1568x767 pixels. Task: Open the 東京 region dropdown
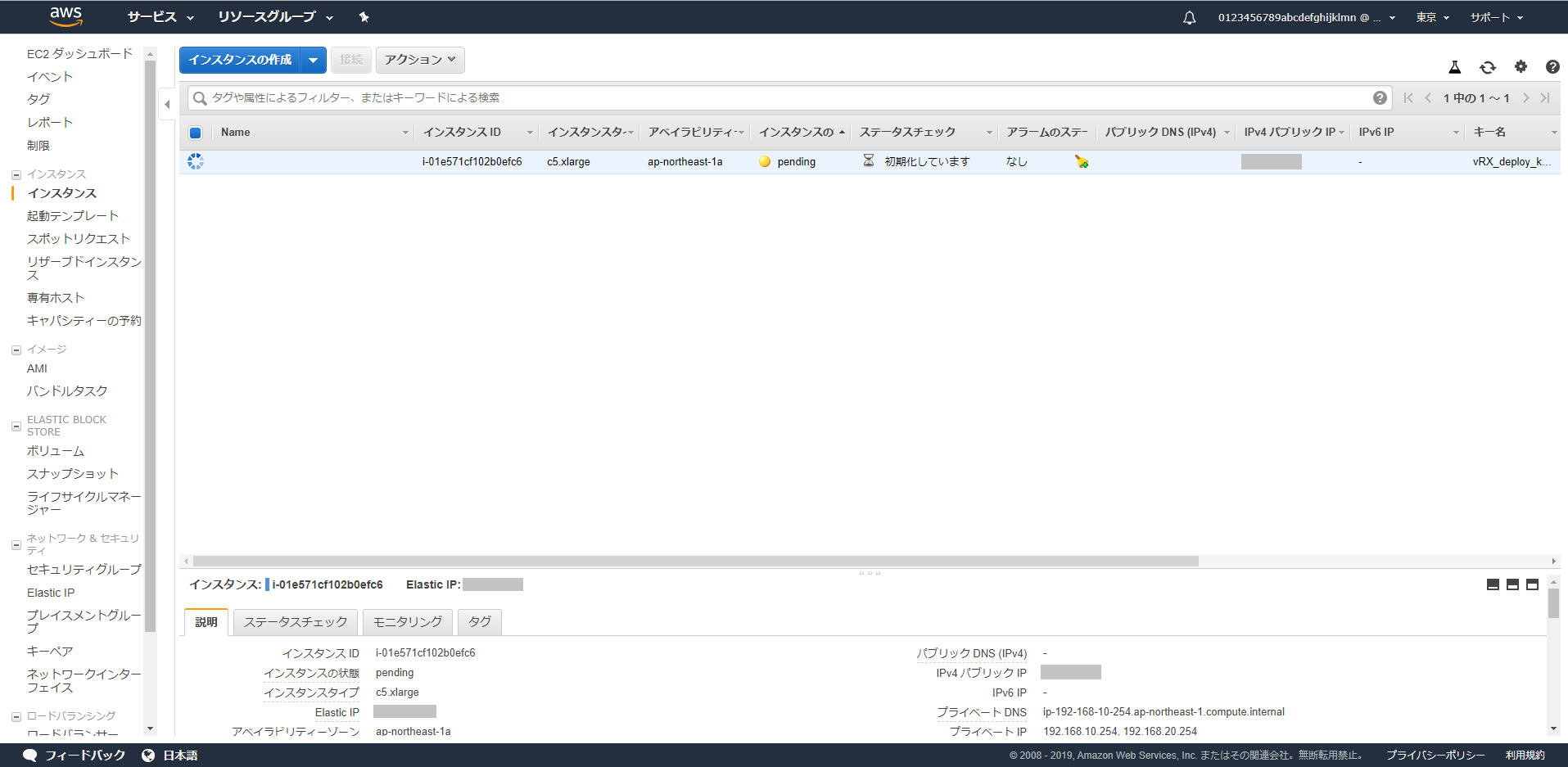(x=1431, y=17)
